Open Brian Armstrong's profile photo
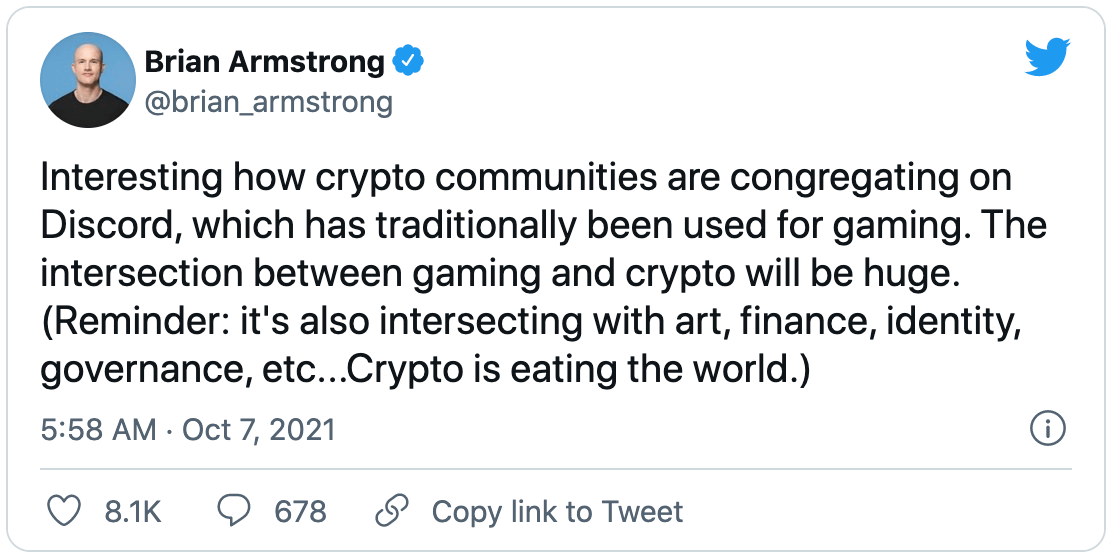 pyautogui.click(x=87, y=80)
